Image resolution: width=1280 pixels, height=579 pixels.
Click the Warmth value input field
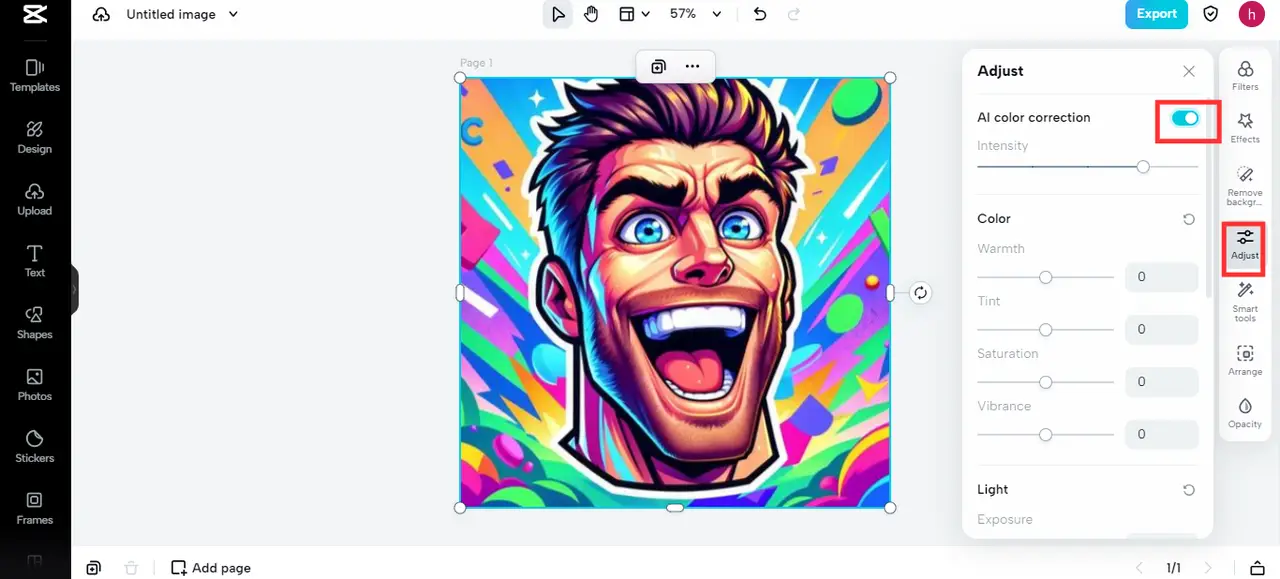[x=1162, y=277]
